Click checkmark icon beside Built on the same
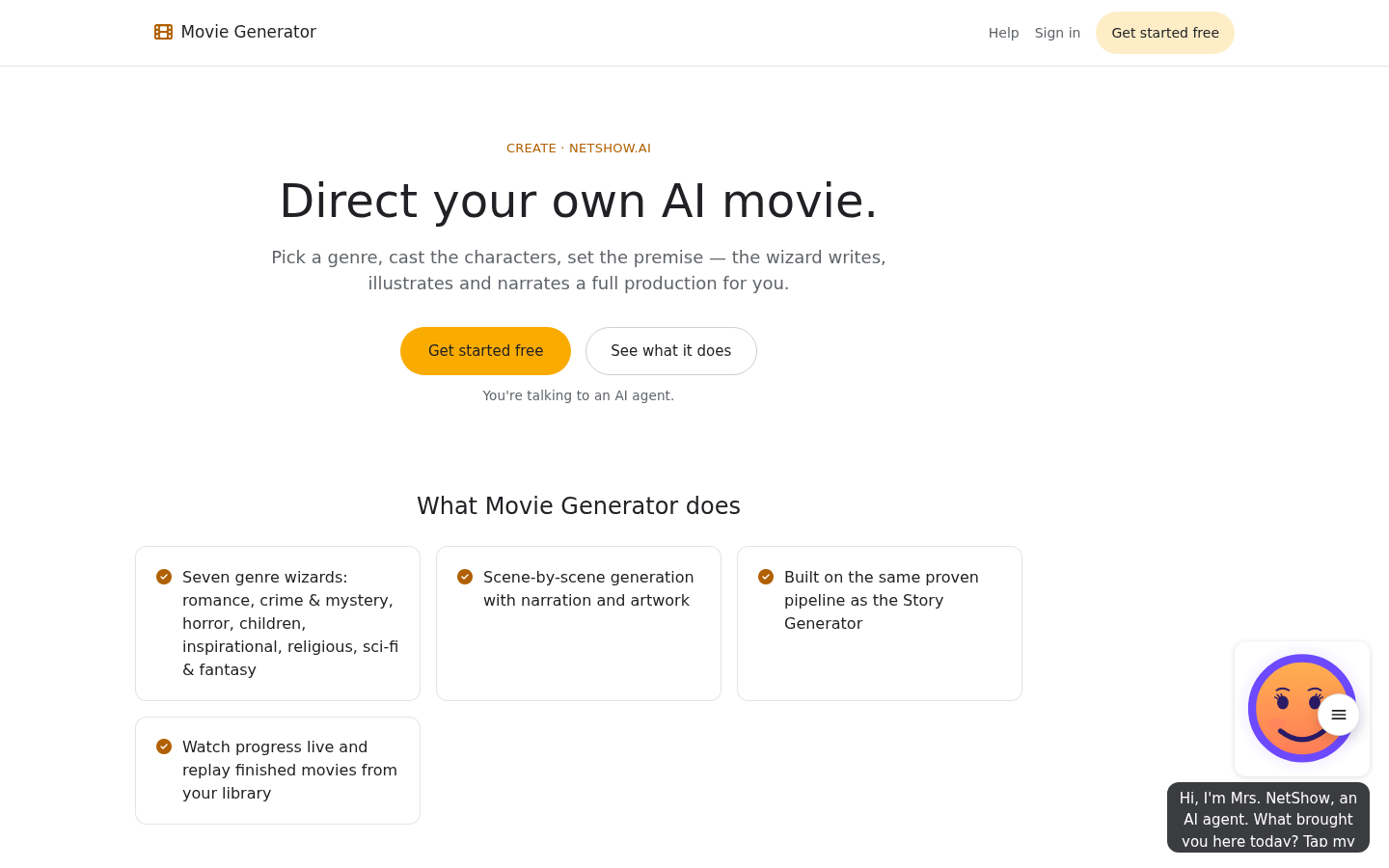The width and height of the screenshot is (1389, 868). click(x=766, y=577)
